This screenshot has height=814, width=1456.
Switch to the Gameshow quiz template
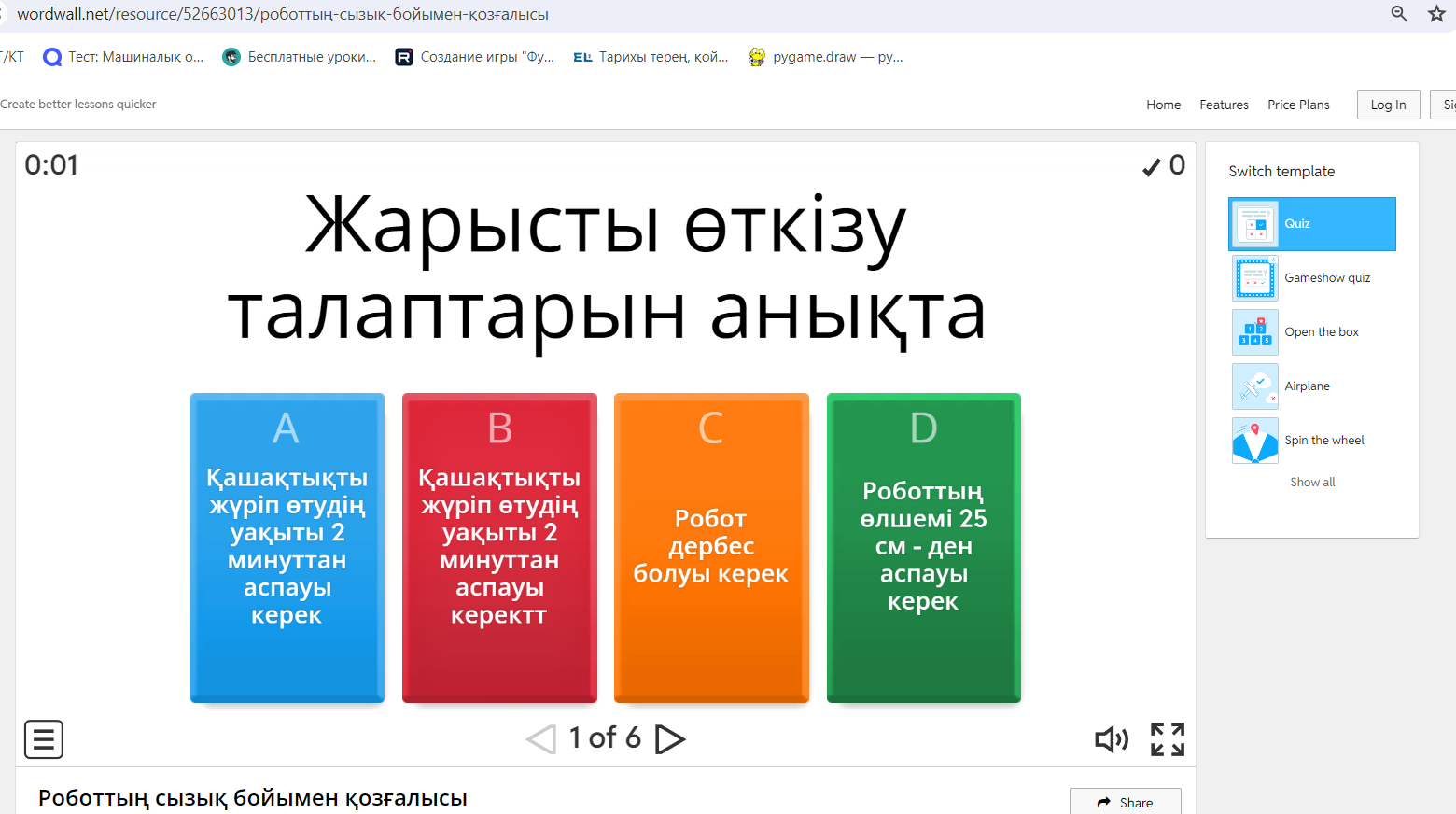pos(1312,278)
